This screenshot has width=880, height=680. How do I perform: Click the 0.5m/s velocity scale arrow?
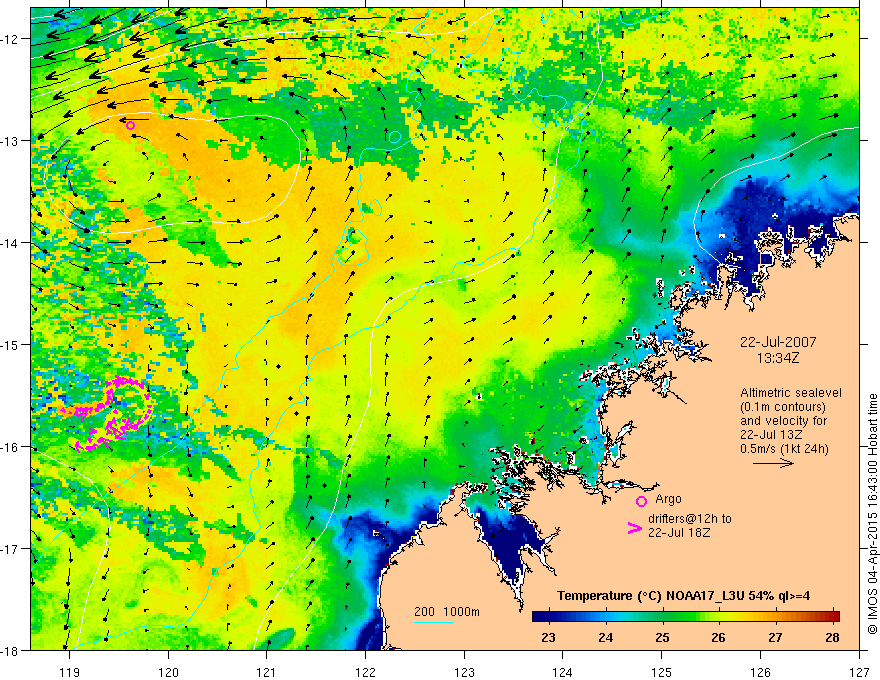pyautogui.click(x=773, y=463)
